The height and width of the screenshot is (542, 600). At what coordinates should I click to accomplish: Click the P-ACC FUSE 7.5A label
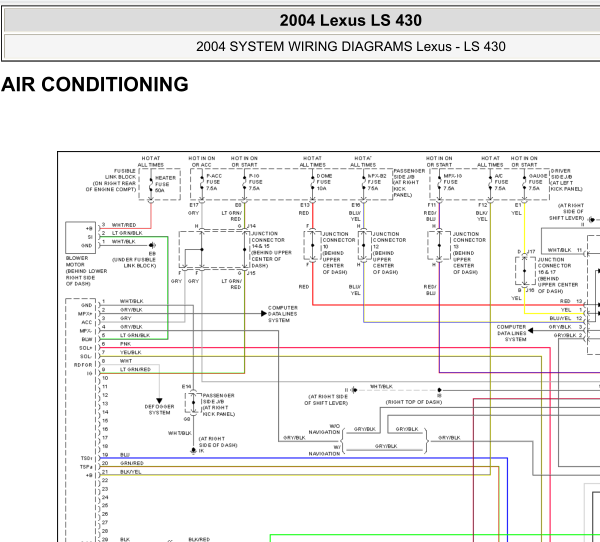coord(214,182)
